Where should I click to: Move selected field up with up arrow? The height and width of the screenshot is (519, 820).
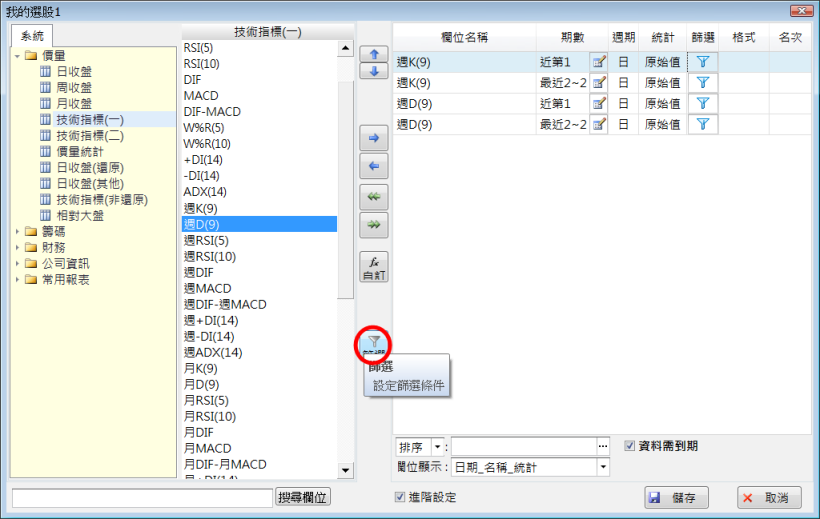coord(374,54)
